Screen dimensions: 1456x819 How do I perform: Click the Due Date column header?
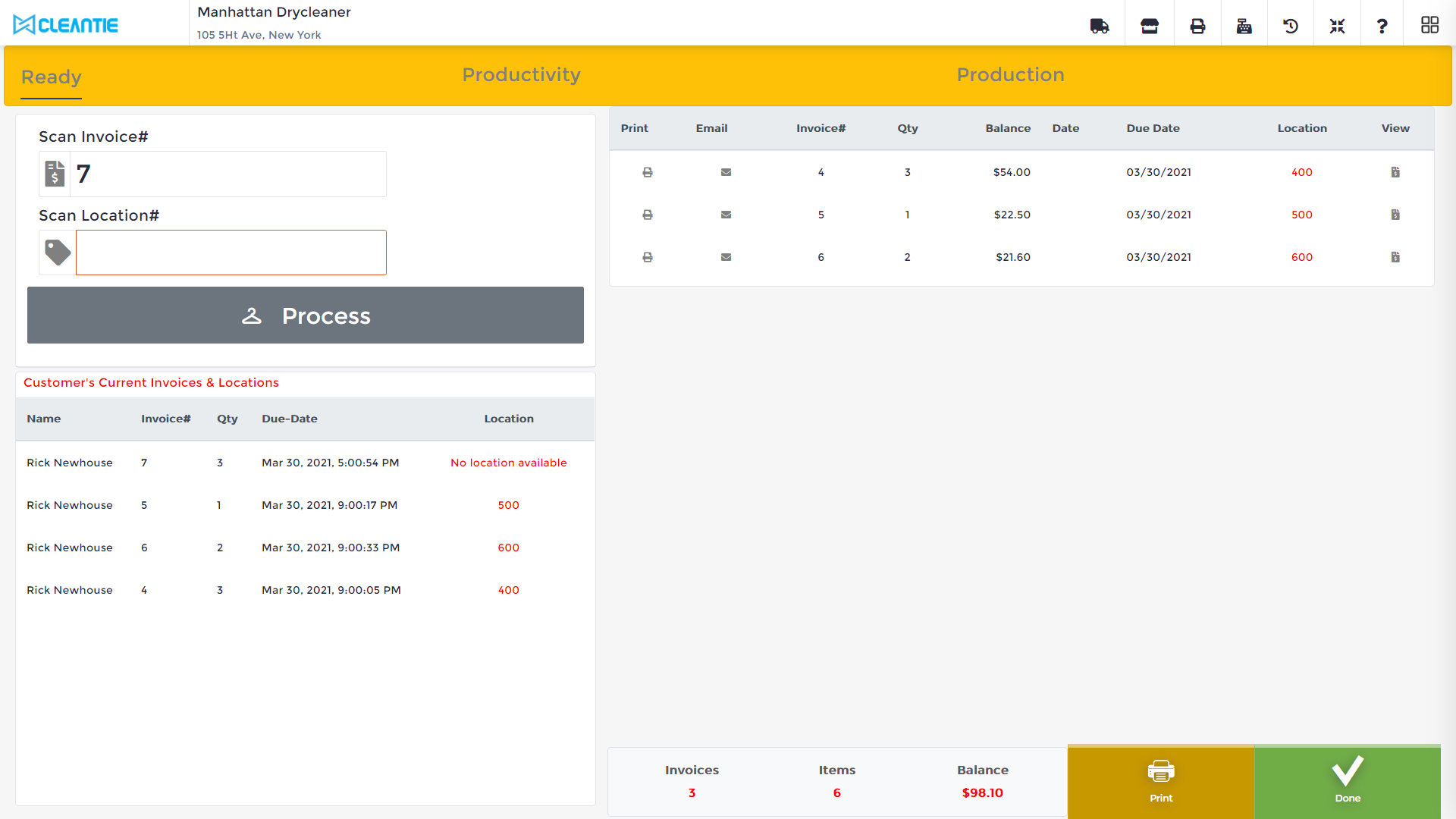[x=1153, y=128]
